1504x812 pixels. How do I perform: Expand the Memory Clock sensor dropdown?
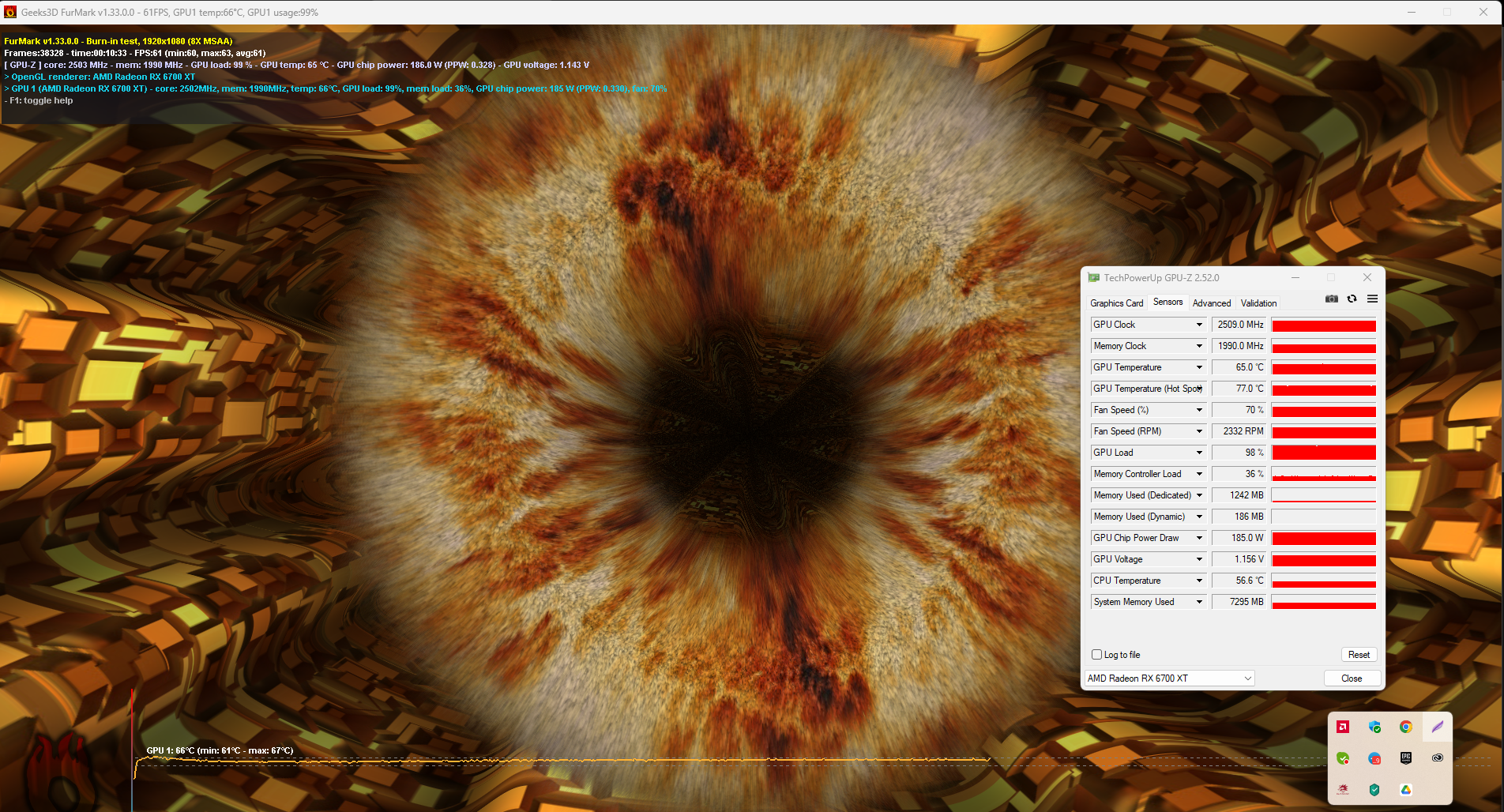click(1199, 346)
